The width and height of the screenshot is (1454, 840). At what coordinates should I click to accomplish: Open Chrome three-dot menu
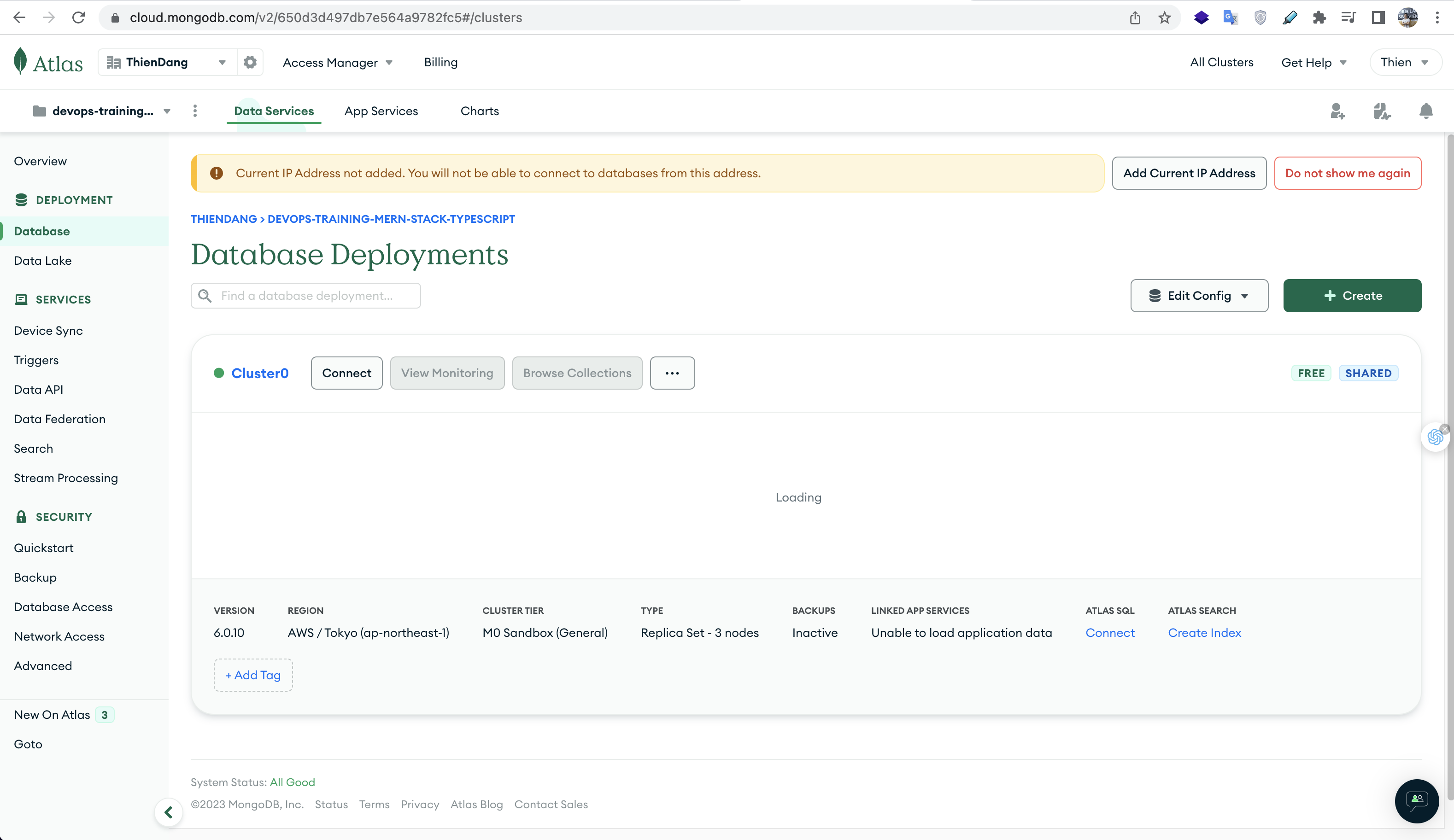click(1437, 18)
